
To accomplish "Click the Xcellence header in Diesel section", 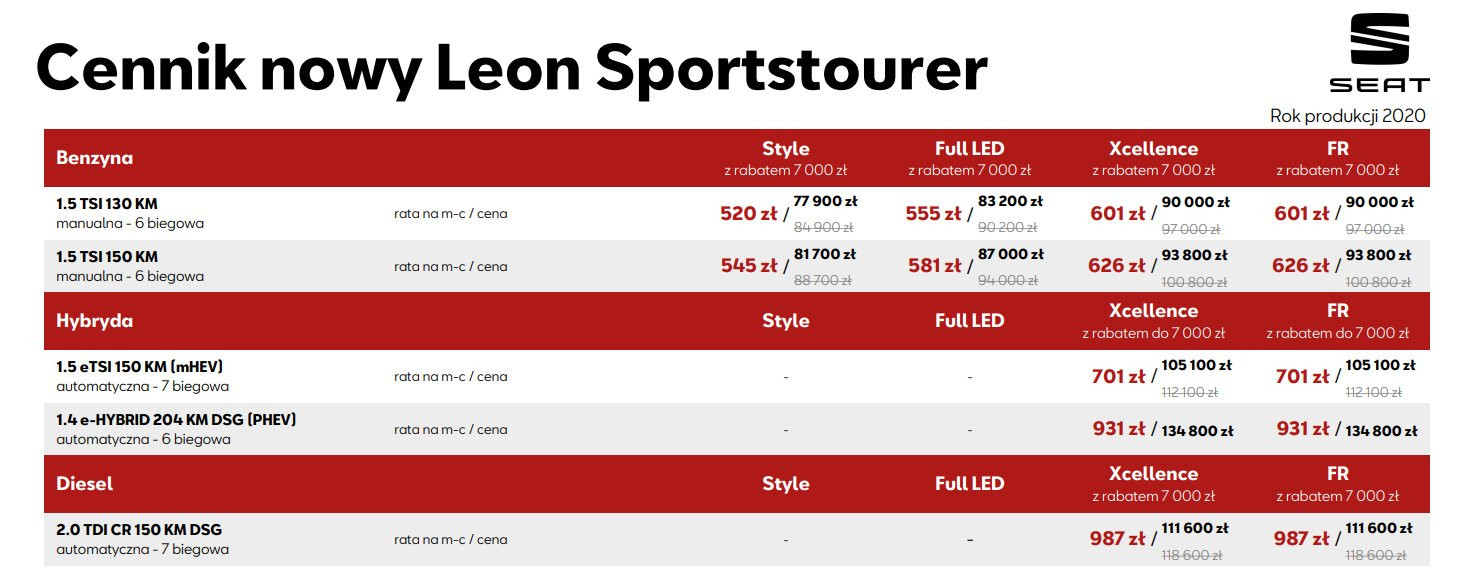I will point(1153,474).
